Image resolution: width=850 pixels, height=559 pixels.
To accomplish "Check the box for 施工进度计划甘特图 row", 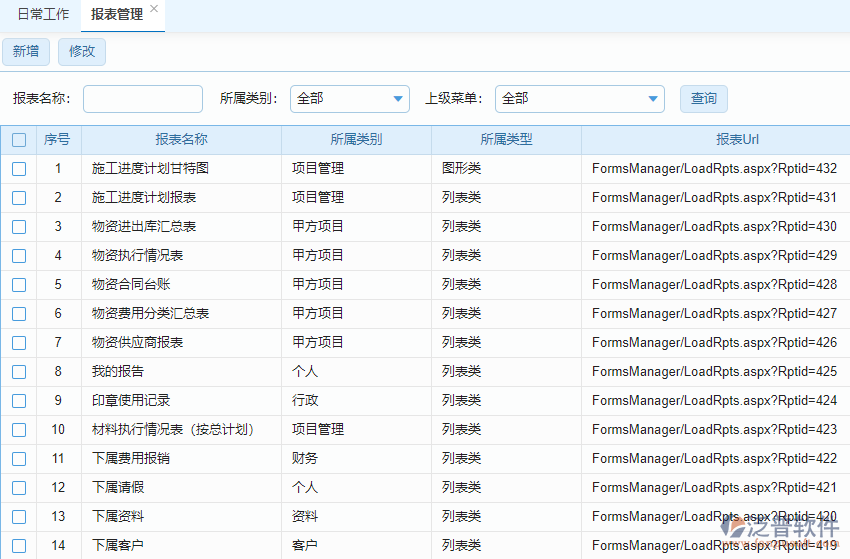I will pos(19,169).
